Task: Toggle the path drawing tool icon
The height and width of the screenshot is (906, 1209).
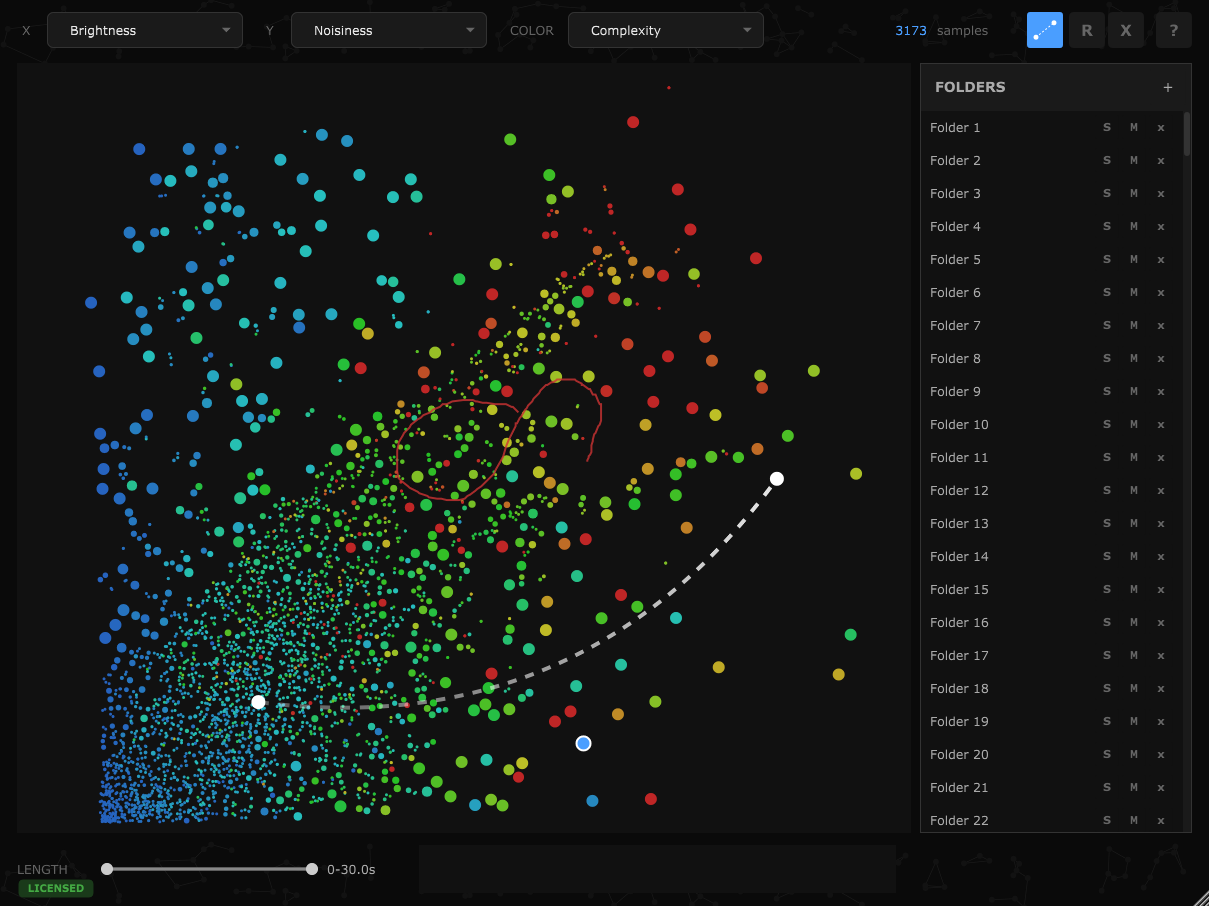Action: 1045,30
